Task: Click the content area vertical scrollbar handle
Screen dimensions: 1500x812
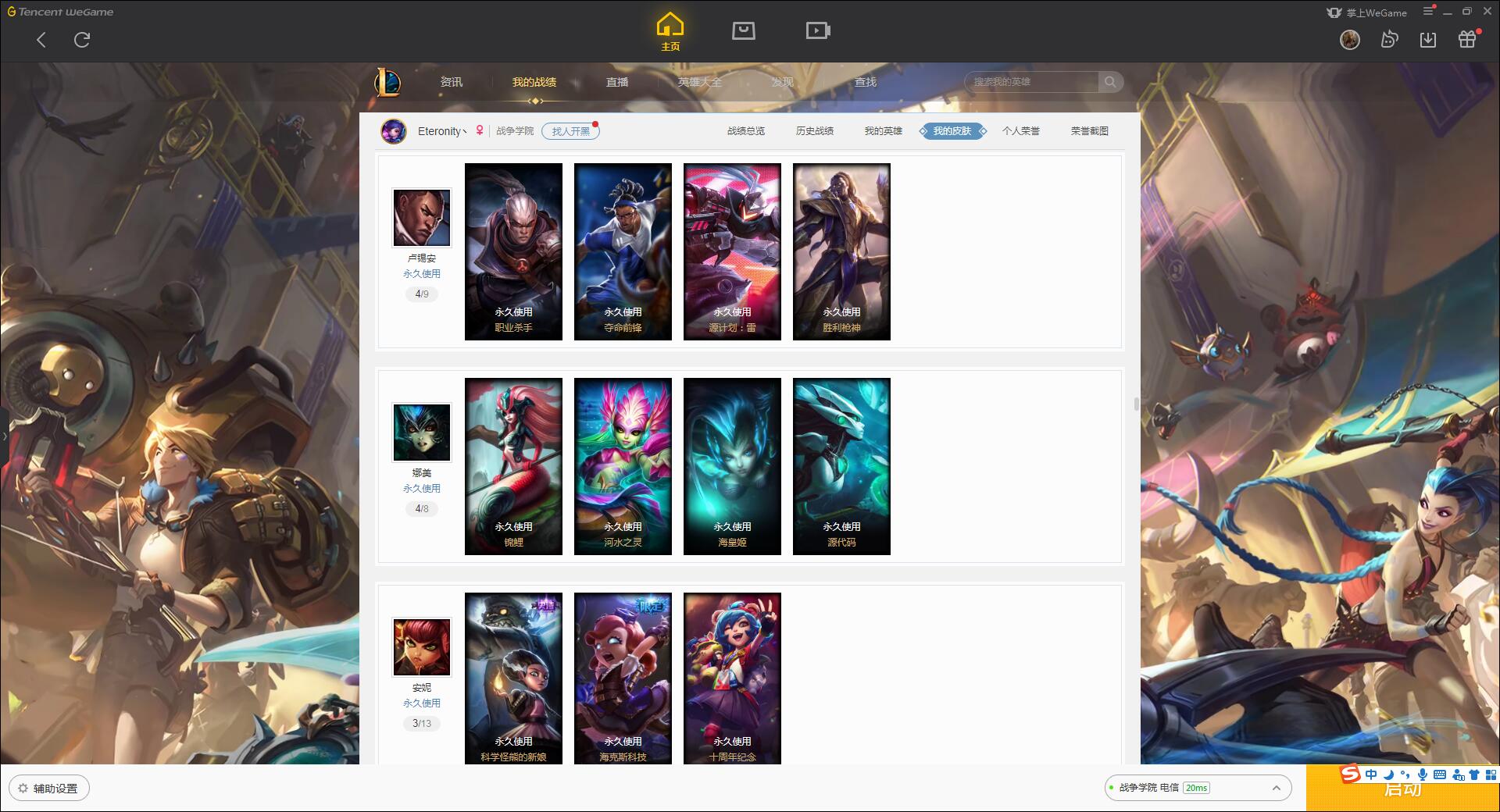Action: [x=1136, y=404]
